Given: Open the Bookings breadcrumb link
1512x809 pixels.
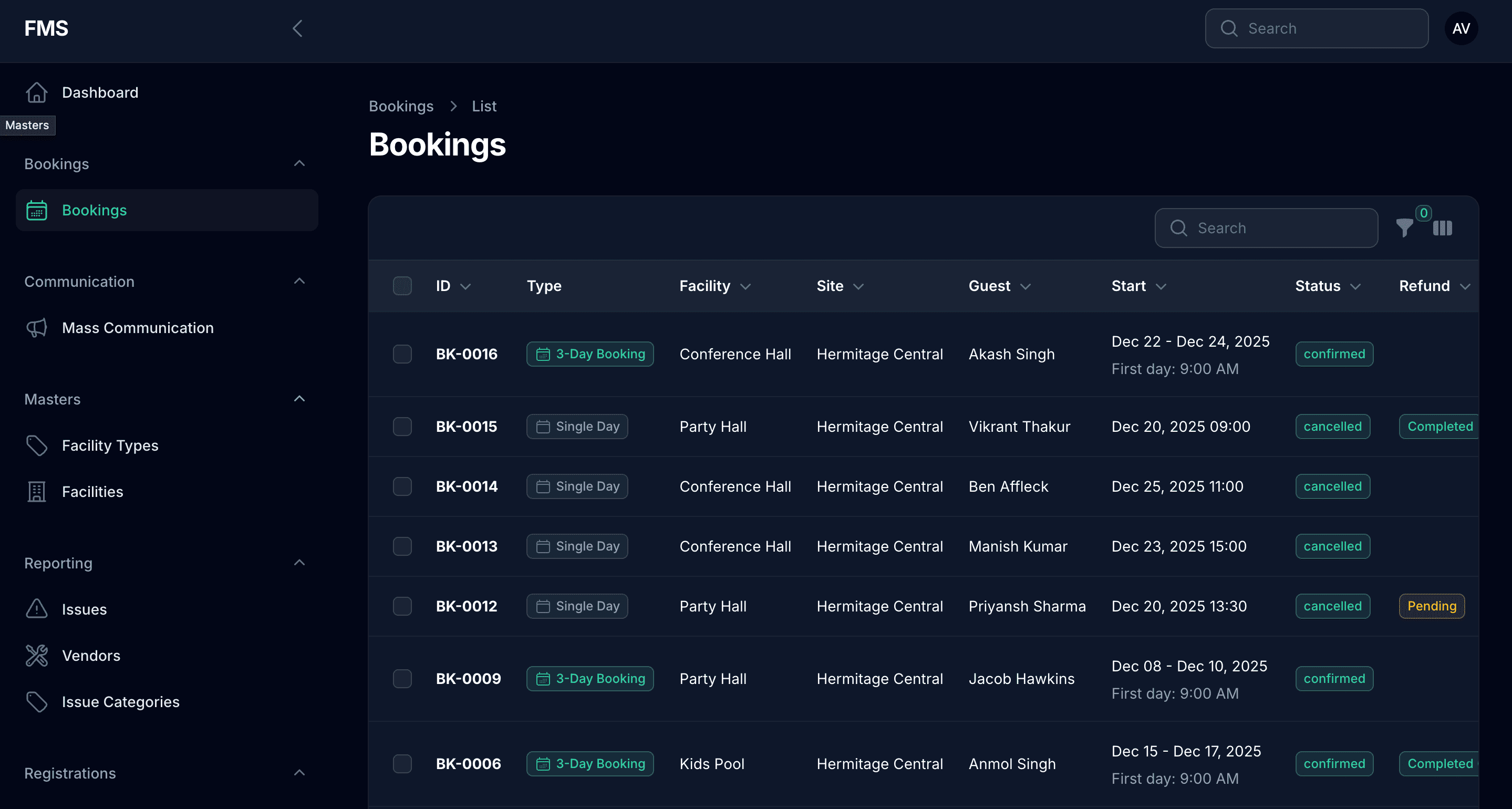Looking at the screenshot, I should point(401,106).
